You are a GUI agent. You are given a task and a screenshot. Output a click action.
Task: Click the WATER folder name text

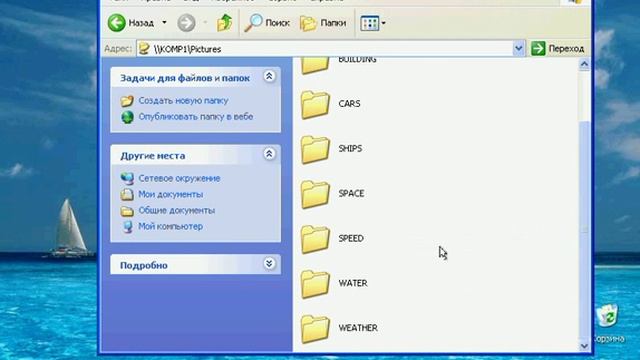pos(353,283)
